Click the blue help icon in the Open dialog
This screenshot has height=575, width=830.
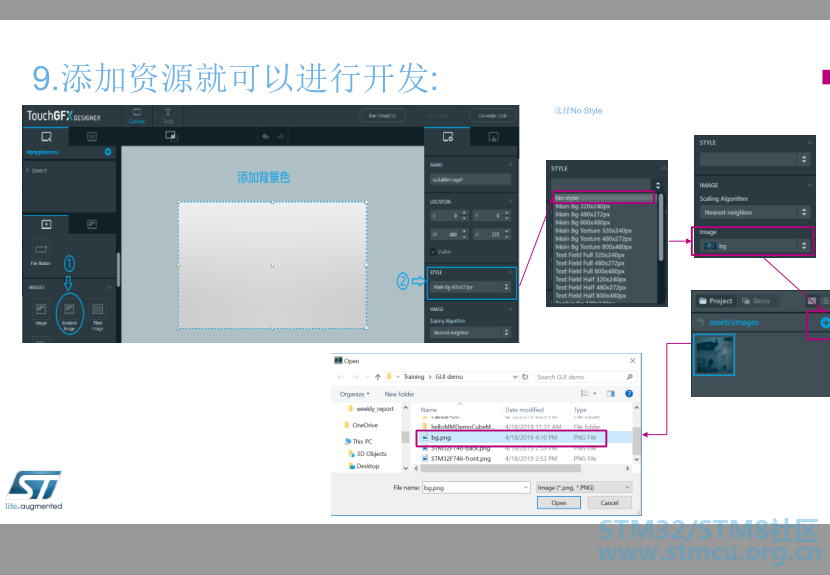coord(629,393)
